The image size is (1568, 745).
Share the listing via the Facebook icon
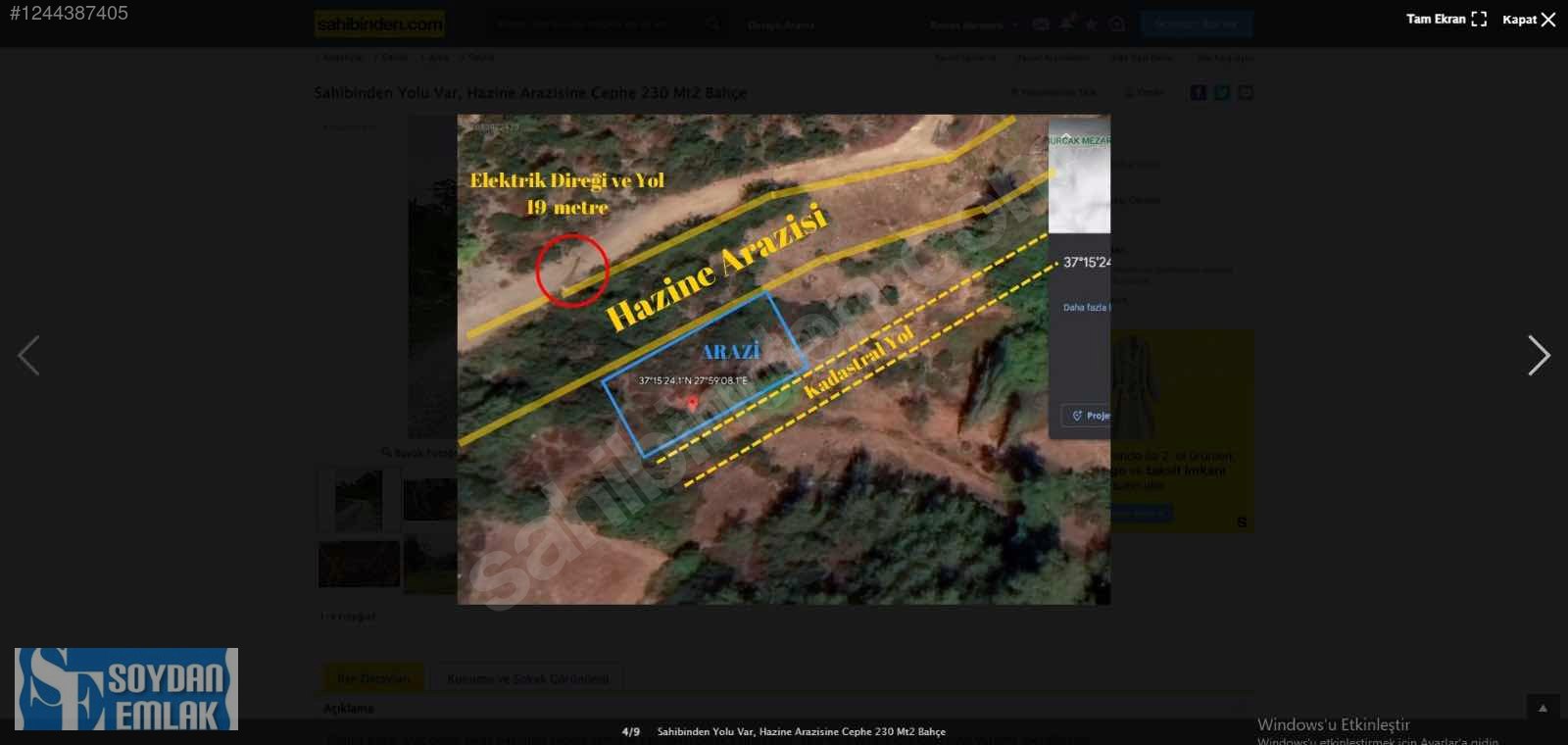[x=1198, y=92]
